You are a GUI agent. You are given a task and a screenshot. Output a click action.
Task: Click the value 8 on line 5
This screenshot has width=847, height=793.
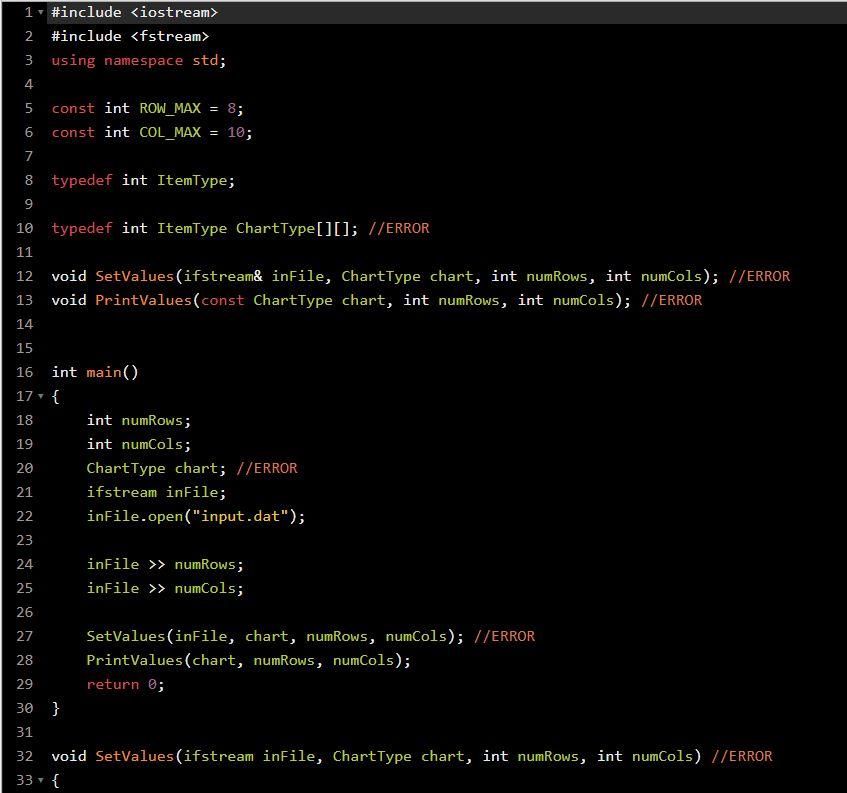(231, 108)
